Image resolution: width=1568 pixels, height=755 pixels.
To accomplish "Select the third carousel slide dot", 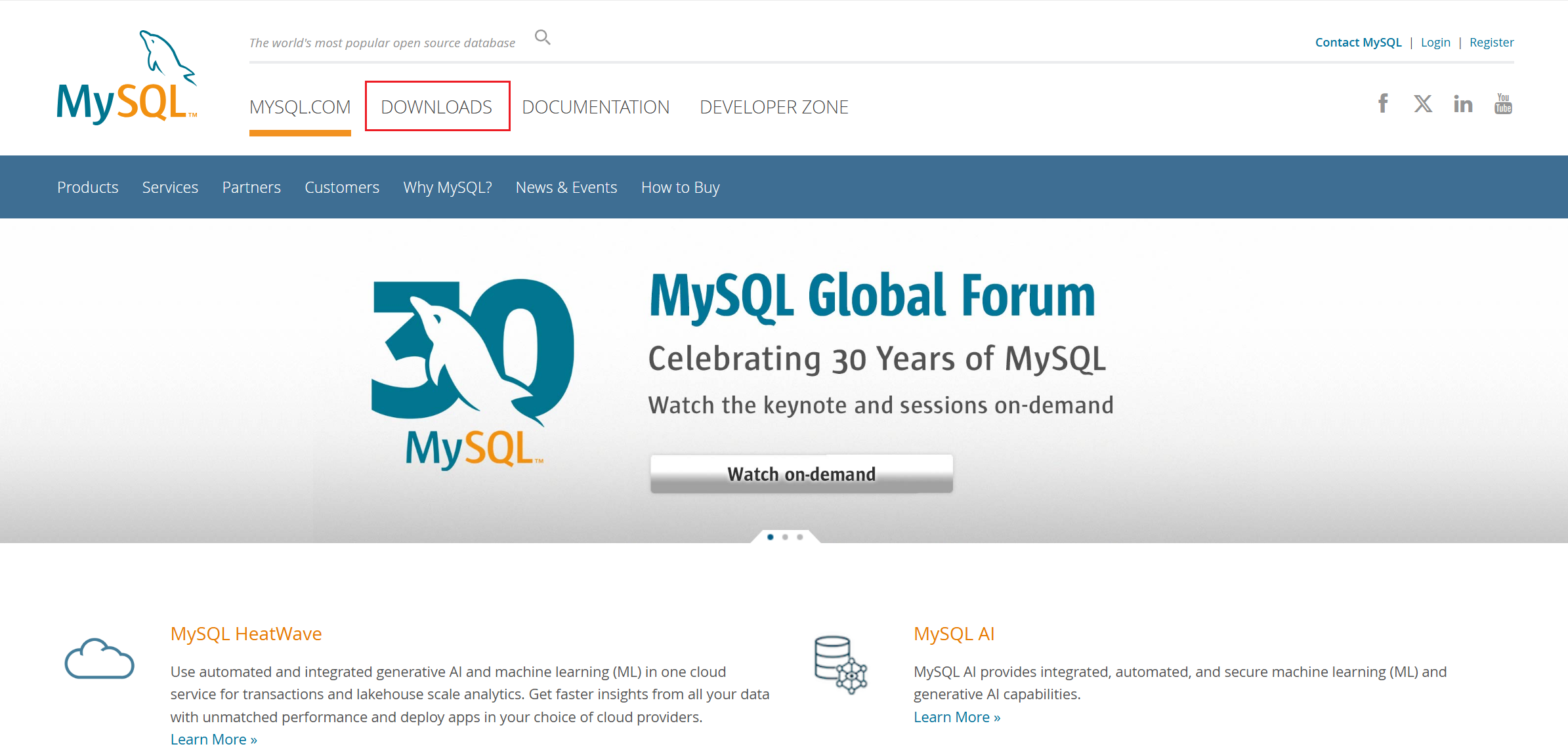I will tap(800, 537).
